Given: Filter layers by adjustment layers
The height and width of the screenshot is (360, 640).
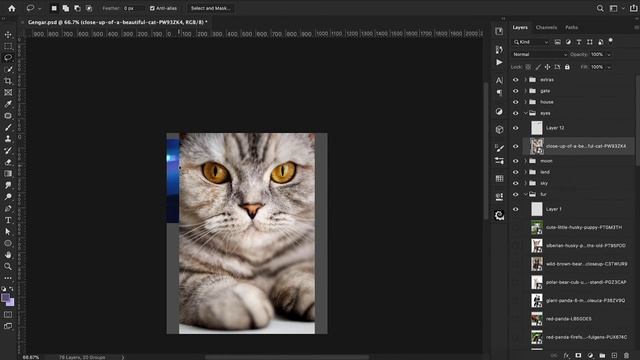Looking at the screenshot, I should pos(568,42).
